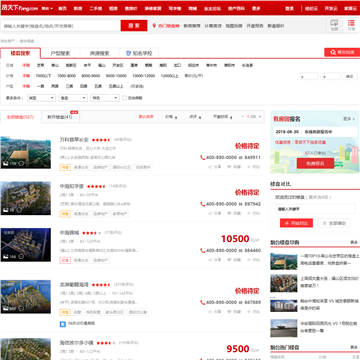Open photo gallery icon on 万科翡翠长安 thumbnail
Screen dimensions: 360x360
[x=5, y=164]
